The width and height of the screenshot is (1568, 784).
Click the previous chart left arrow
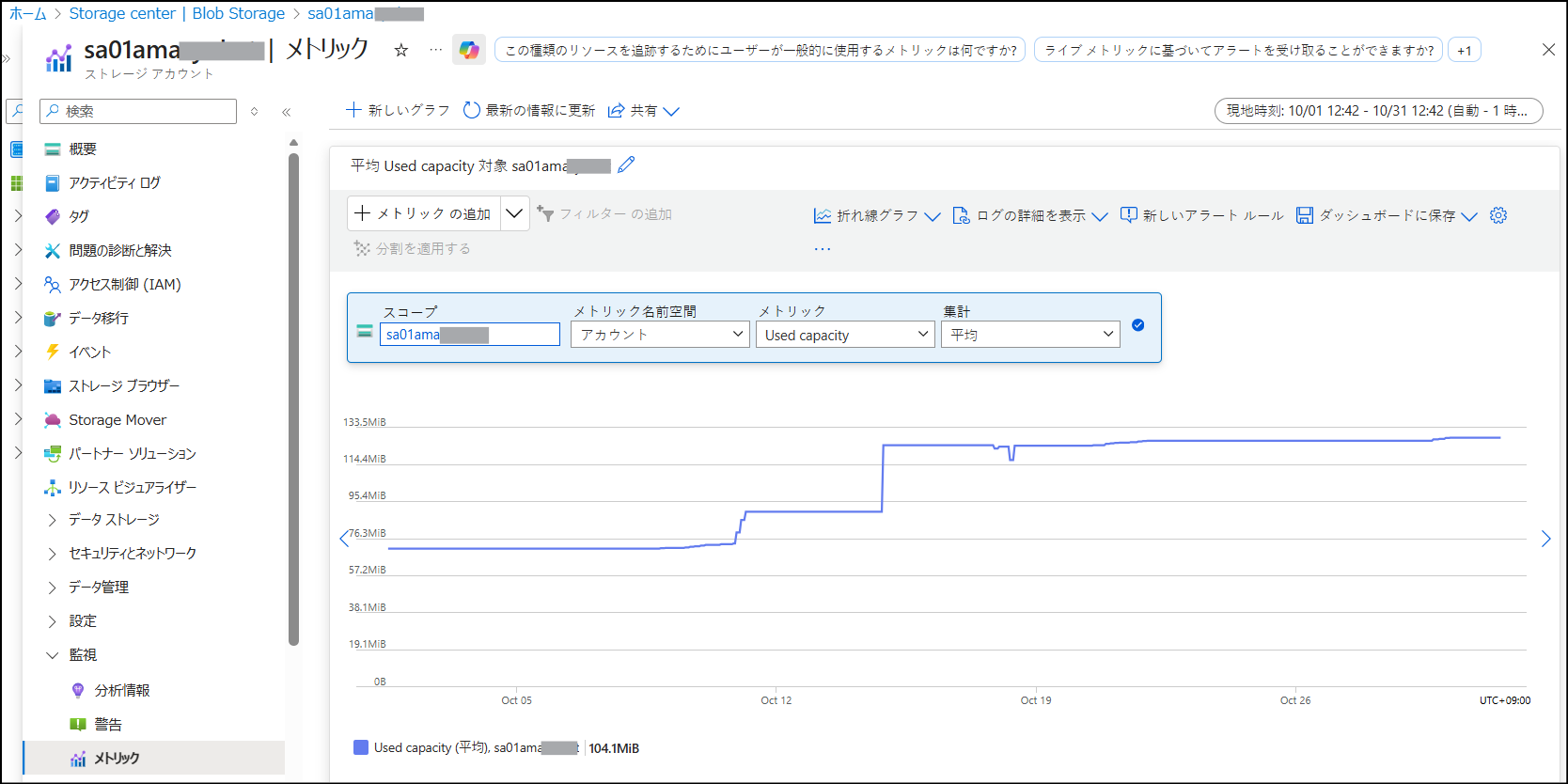click(x=344, y=539)
